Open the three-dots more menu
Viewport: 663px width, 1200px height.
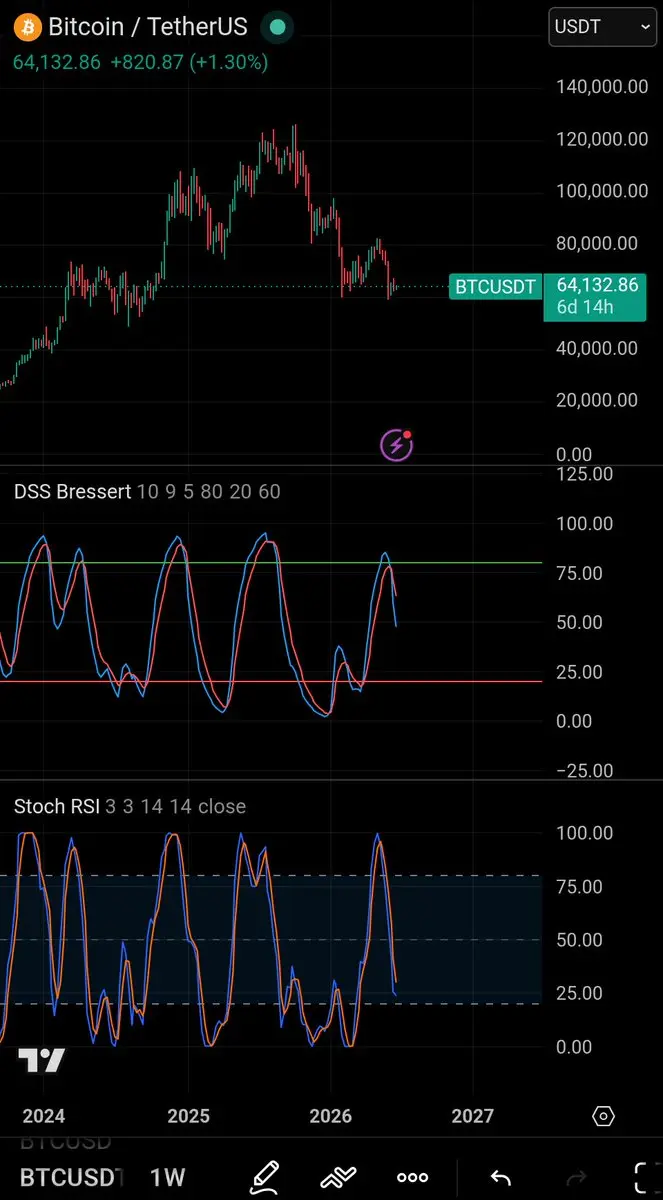click(x=412, y=1177)
